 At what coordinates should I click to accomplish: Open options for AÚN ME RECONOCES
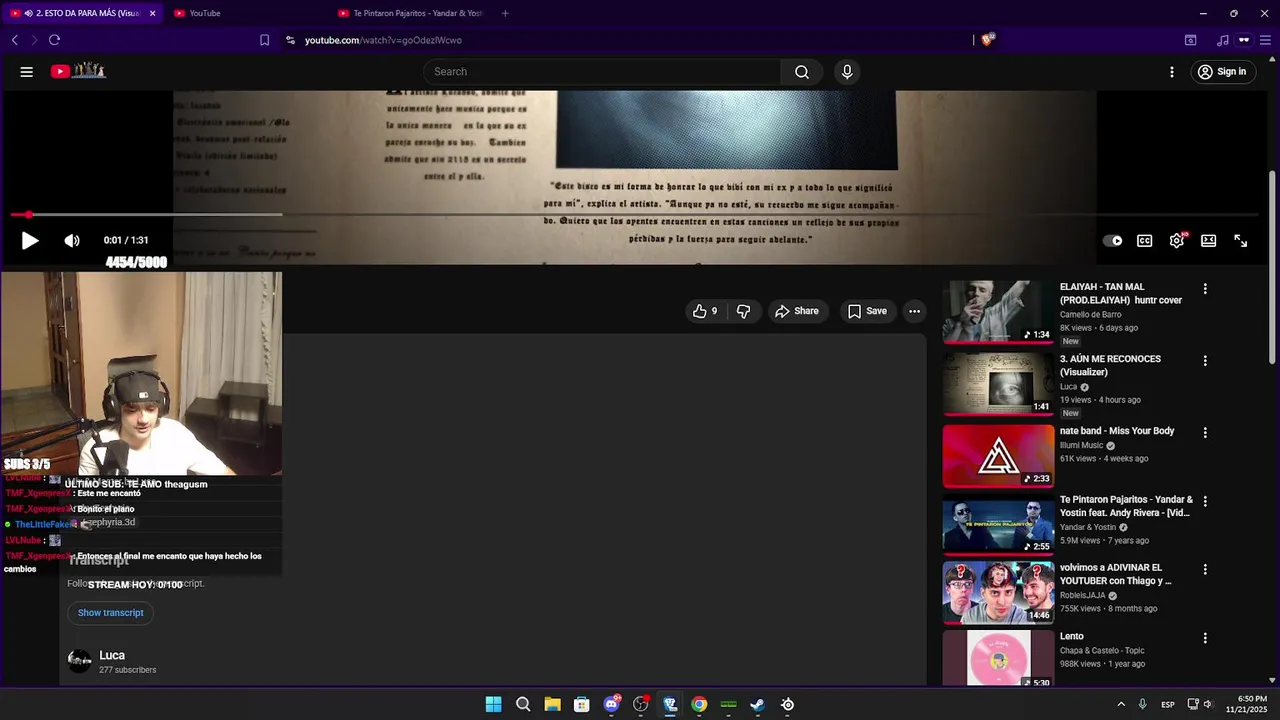coord(1205,361)
